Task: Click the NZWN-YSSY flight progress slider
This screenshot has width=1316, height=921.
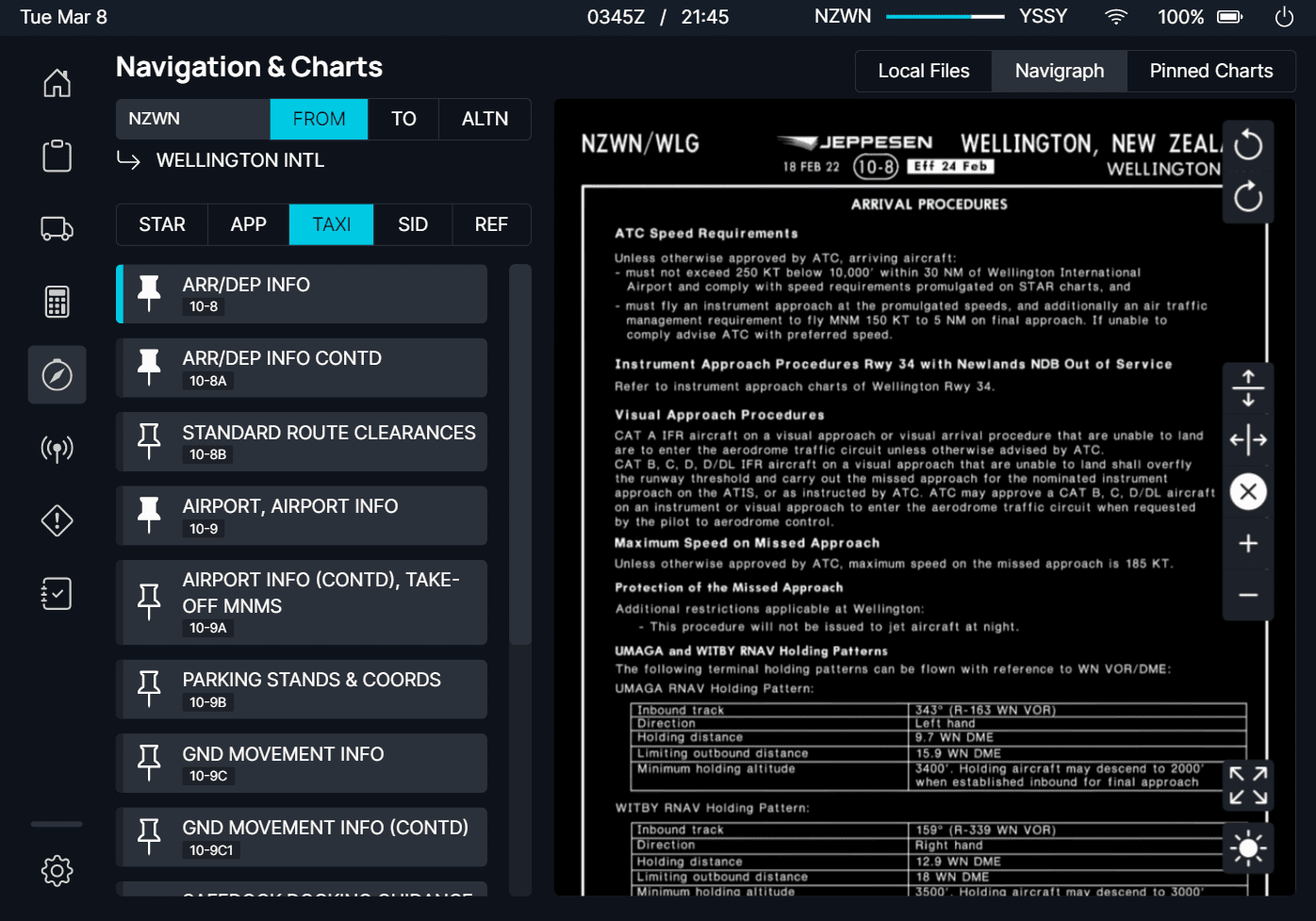Action: [946, 16]
